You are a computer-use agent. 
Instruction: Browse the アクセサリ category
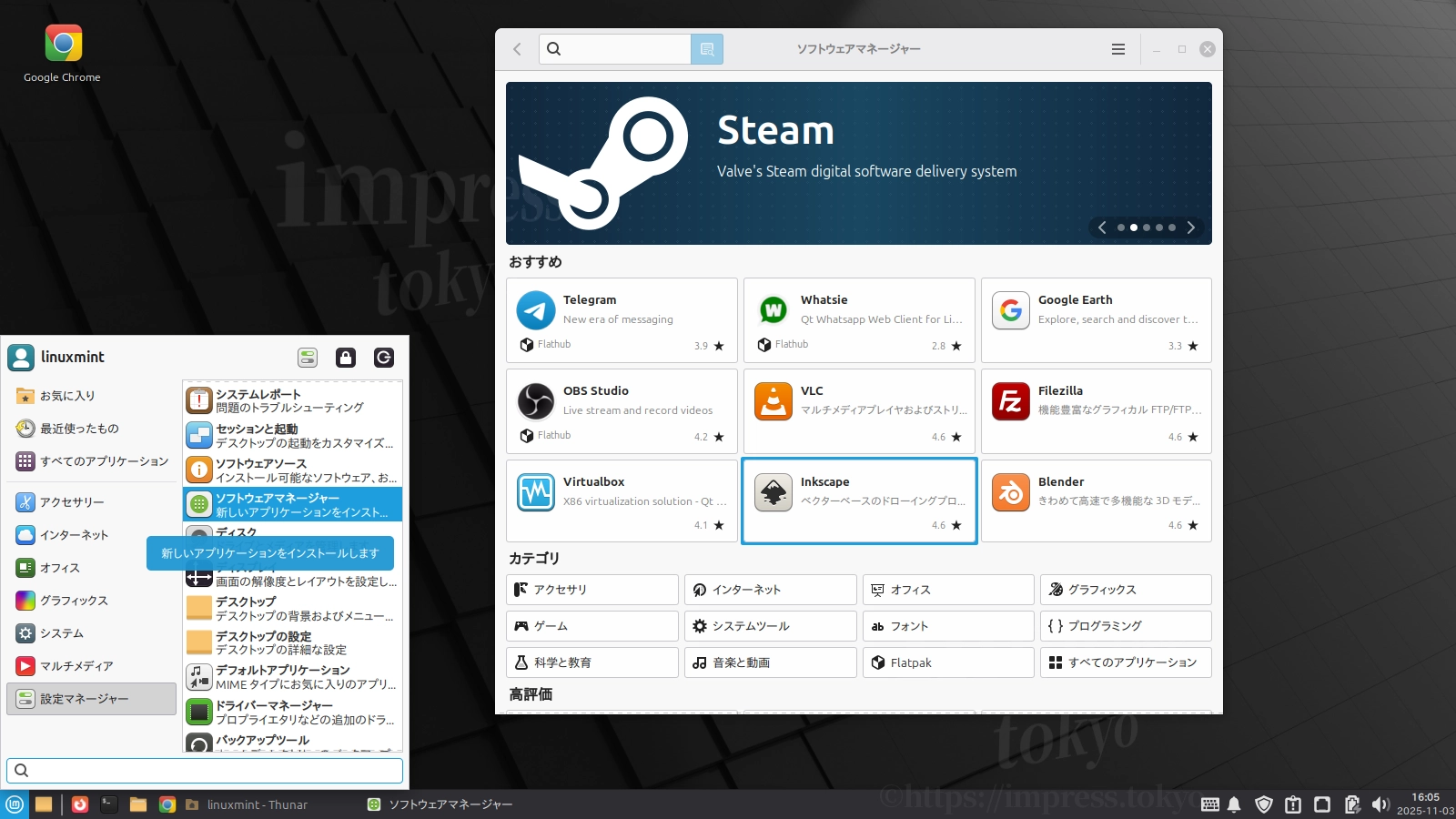(x=592, y=590)
